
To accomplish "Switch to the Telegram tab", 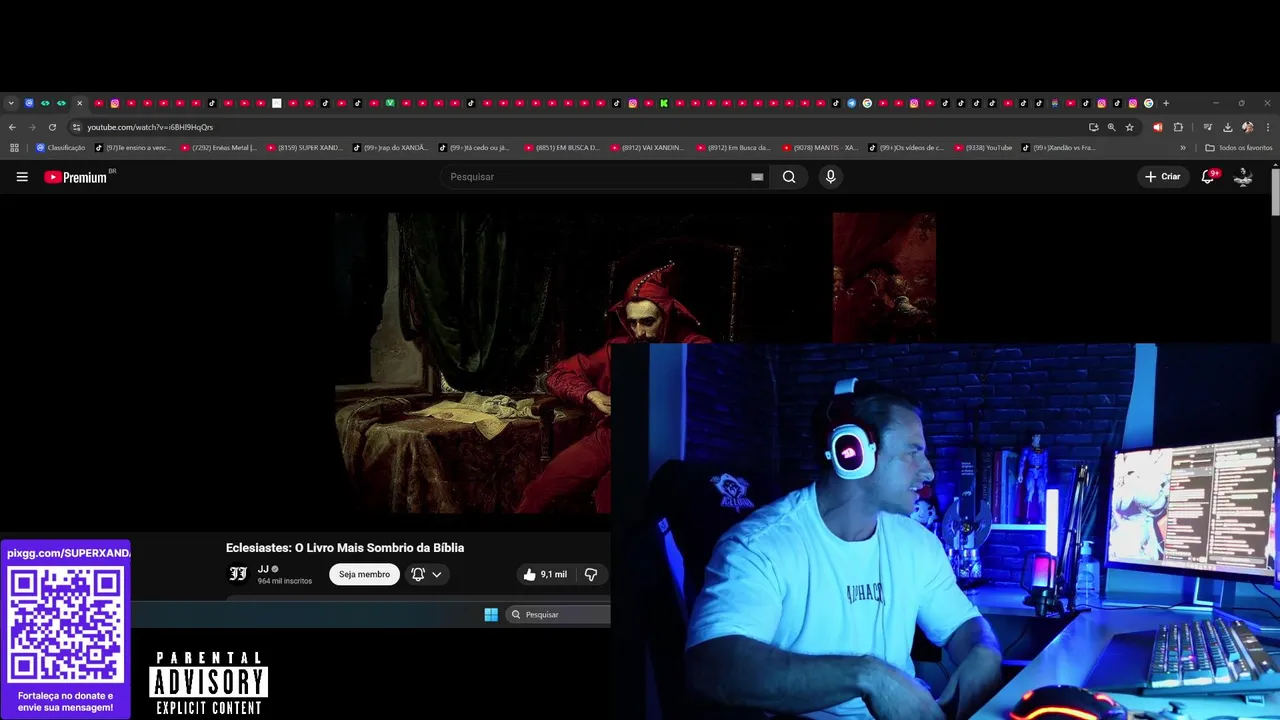I will click(x=851, y=103).
